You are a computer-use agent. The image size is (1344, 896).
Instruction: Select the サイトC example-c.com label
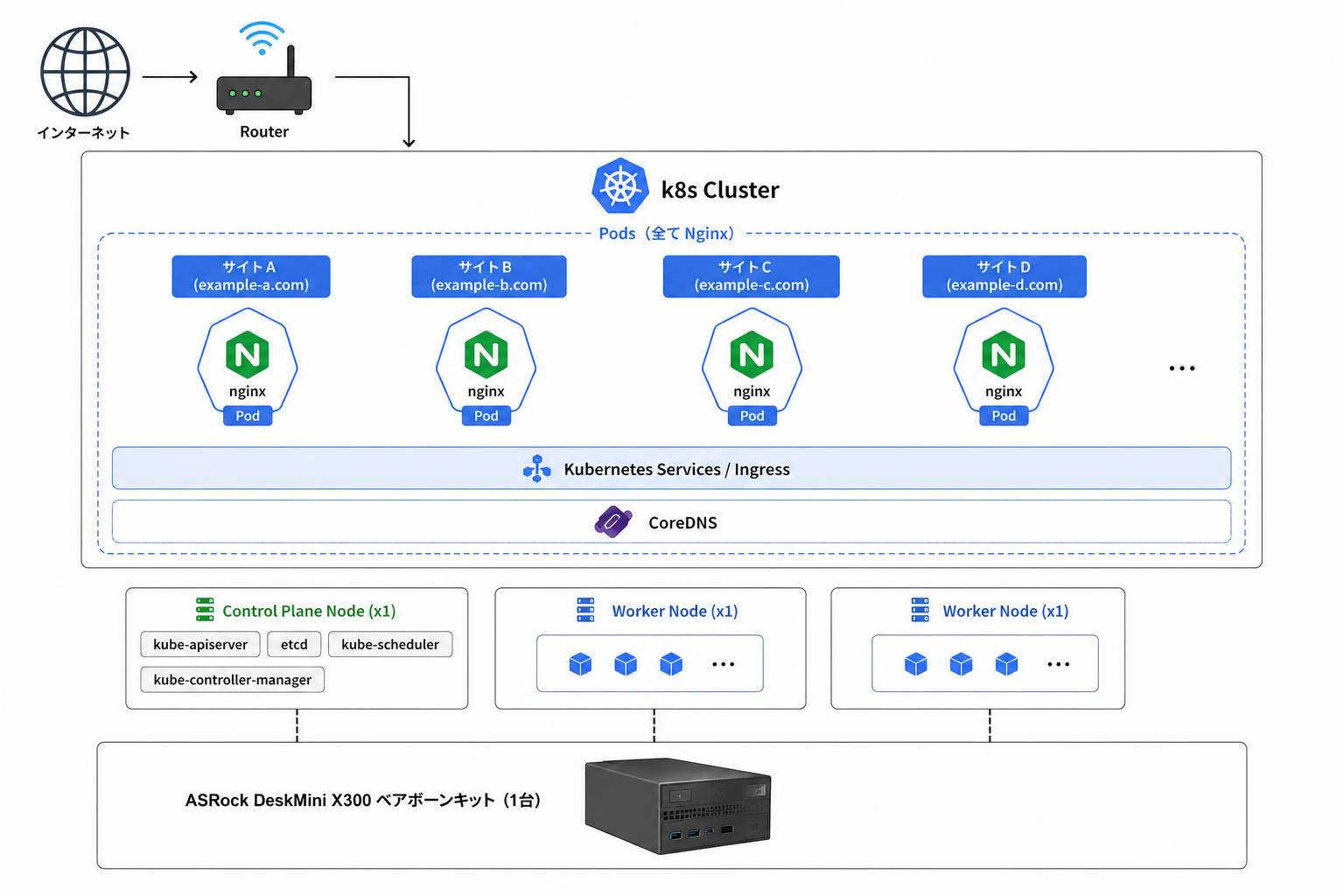[x=751, y=276]
